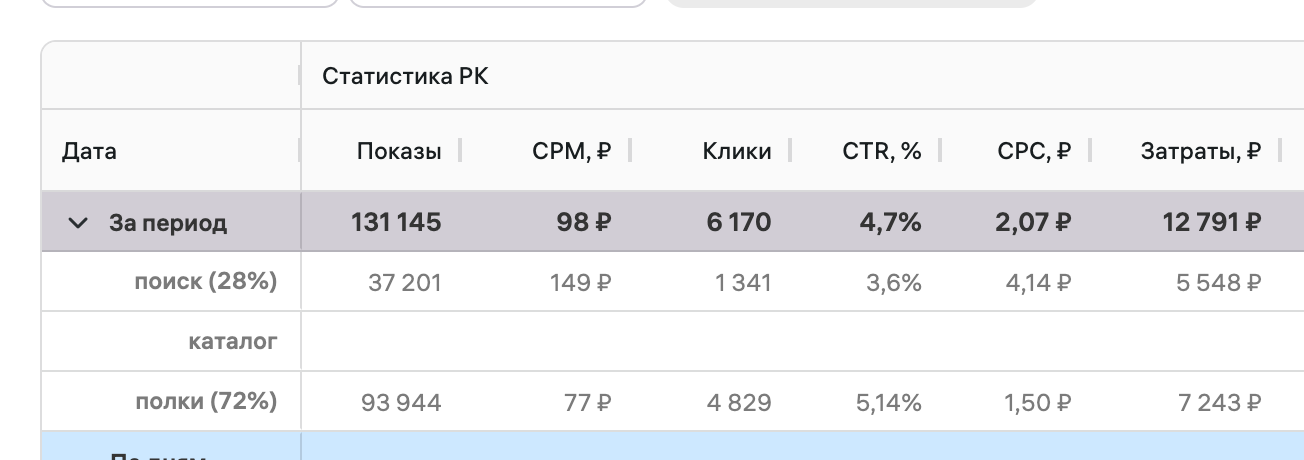Select the Клики column header

(x=736, y=151)
